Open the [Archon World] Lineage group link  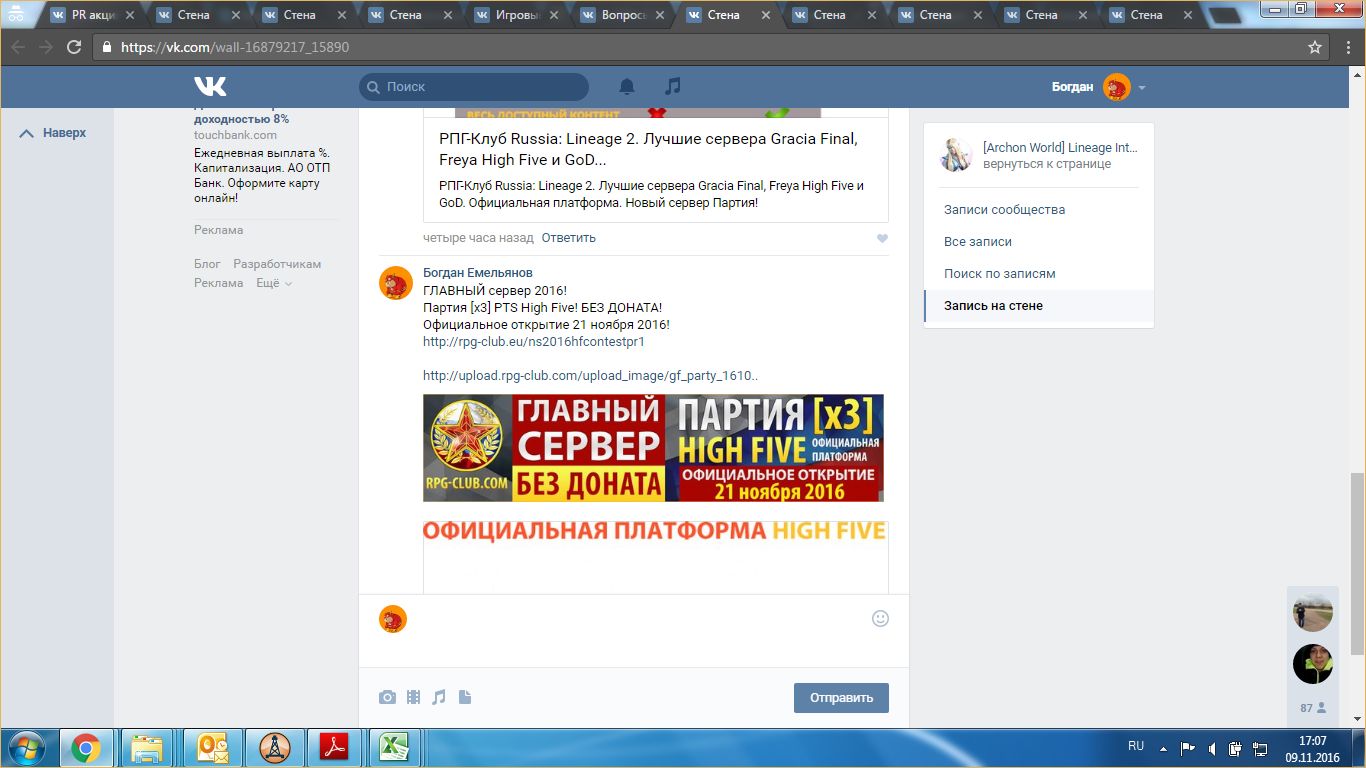(1060, 147)
